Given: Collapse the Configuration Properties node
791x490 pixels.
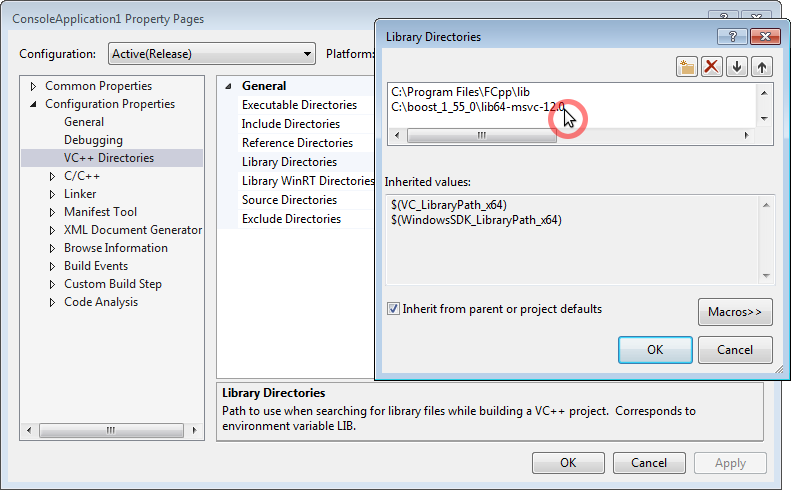Looking at the screenshot, I should pos(33,104).
